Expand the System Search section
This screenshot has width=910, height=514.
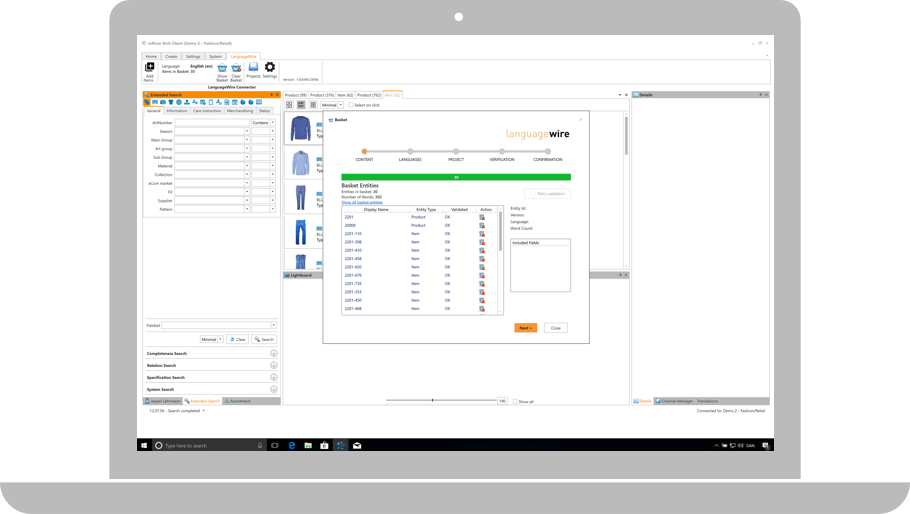(274, 389)
